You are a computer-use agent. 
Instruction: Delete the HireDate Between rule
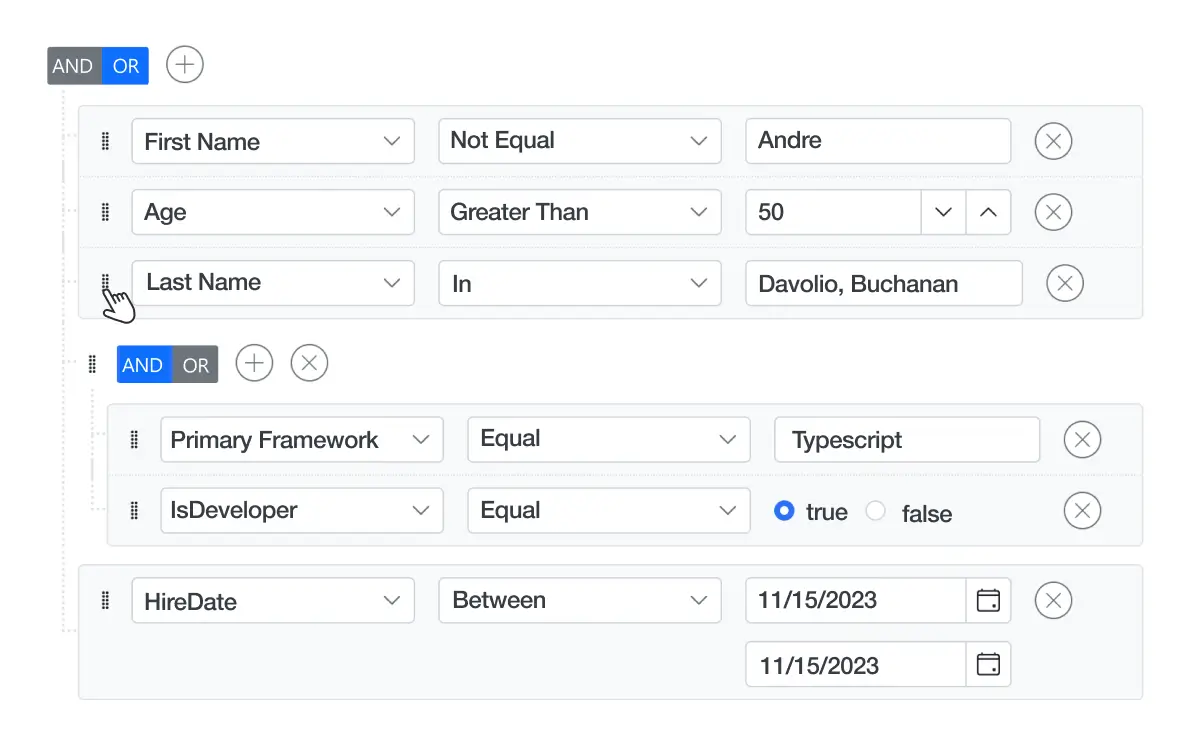tap(1053, 600)
